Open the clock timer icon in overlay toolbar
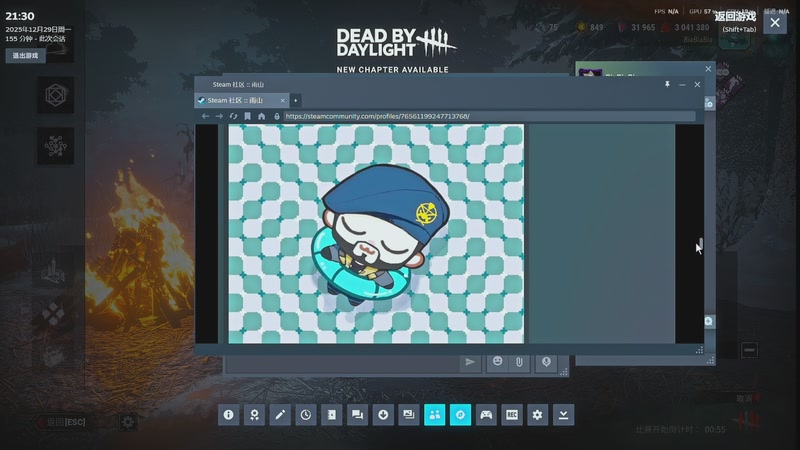The height and width of the screenshot is (450, 800). pos(306,415)
